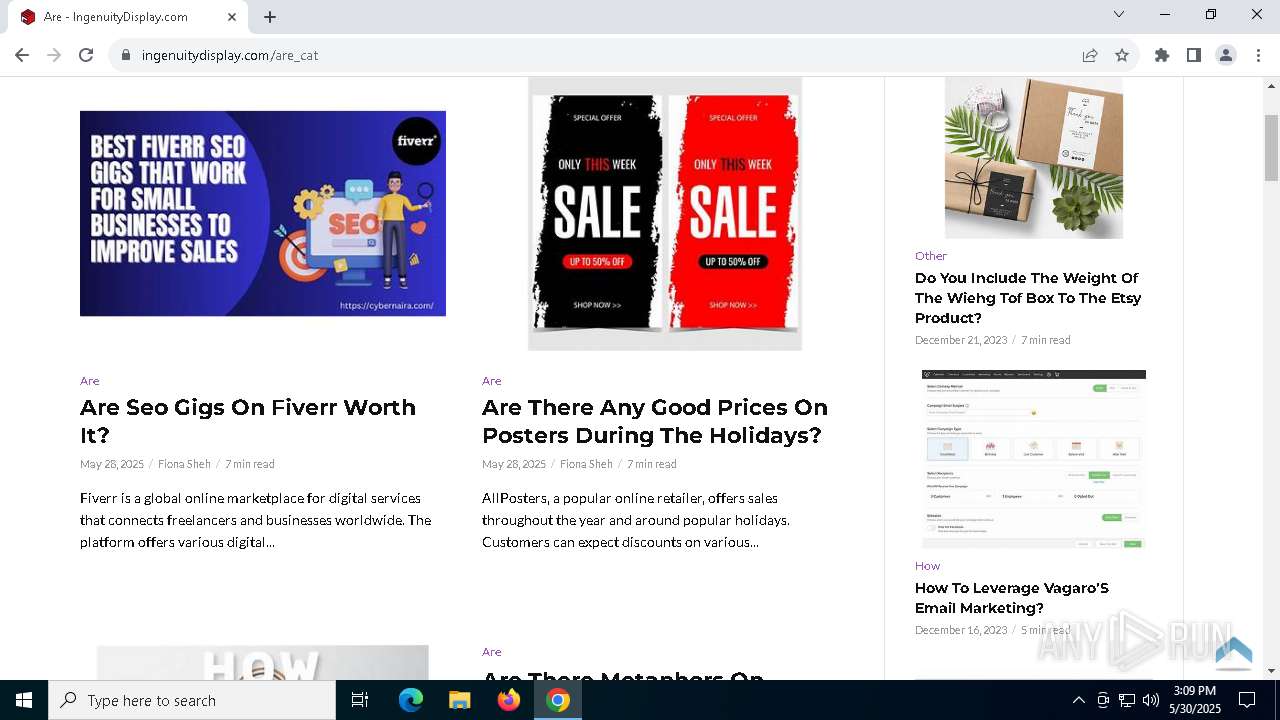Toggle the browser side panel icon
The height and width of the screenshot is (720, 1280).
tap(1194, 55)
